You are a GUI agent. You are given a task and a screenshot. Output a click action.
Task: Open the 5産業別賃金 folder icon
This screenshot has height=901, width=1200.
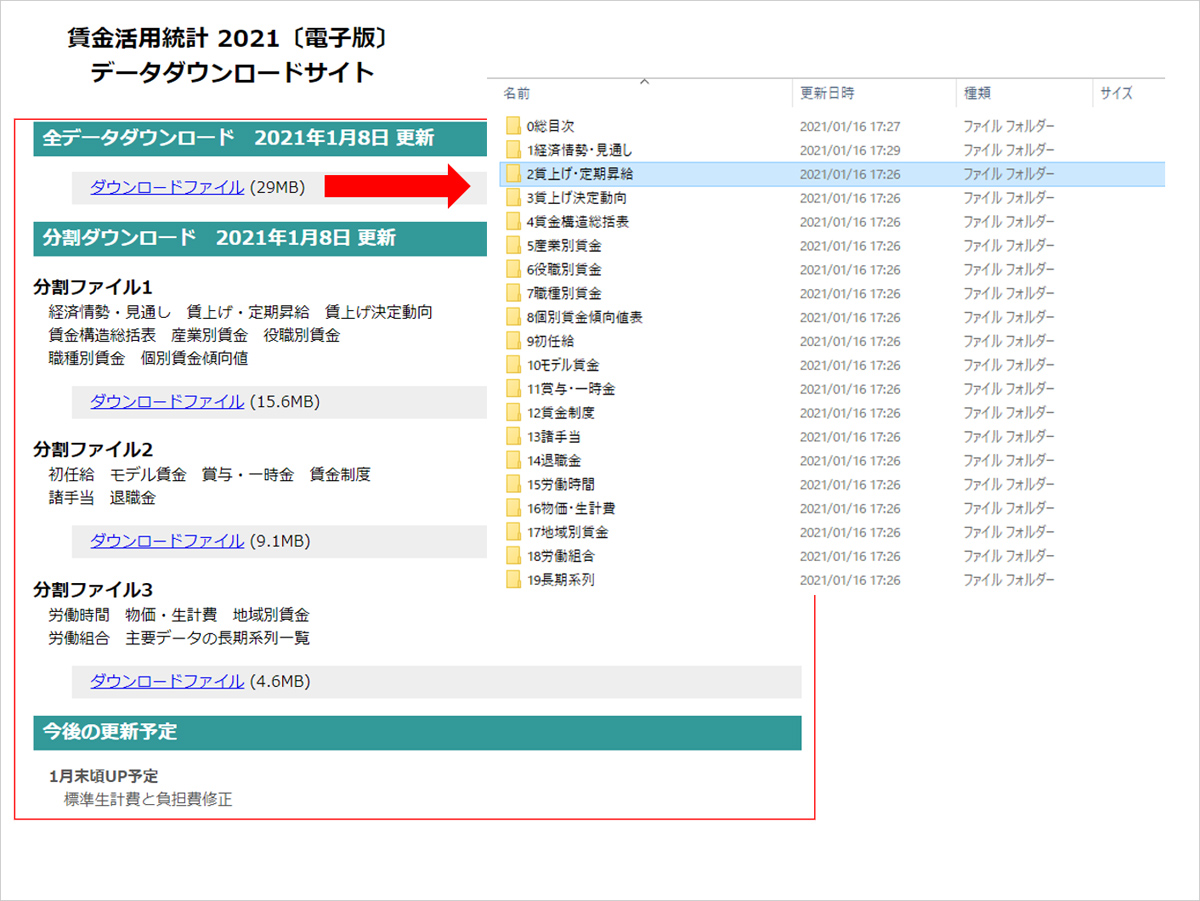click(x=514, y=246)
